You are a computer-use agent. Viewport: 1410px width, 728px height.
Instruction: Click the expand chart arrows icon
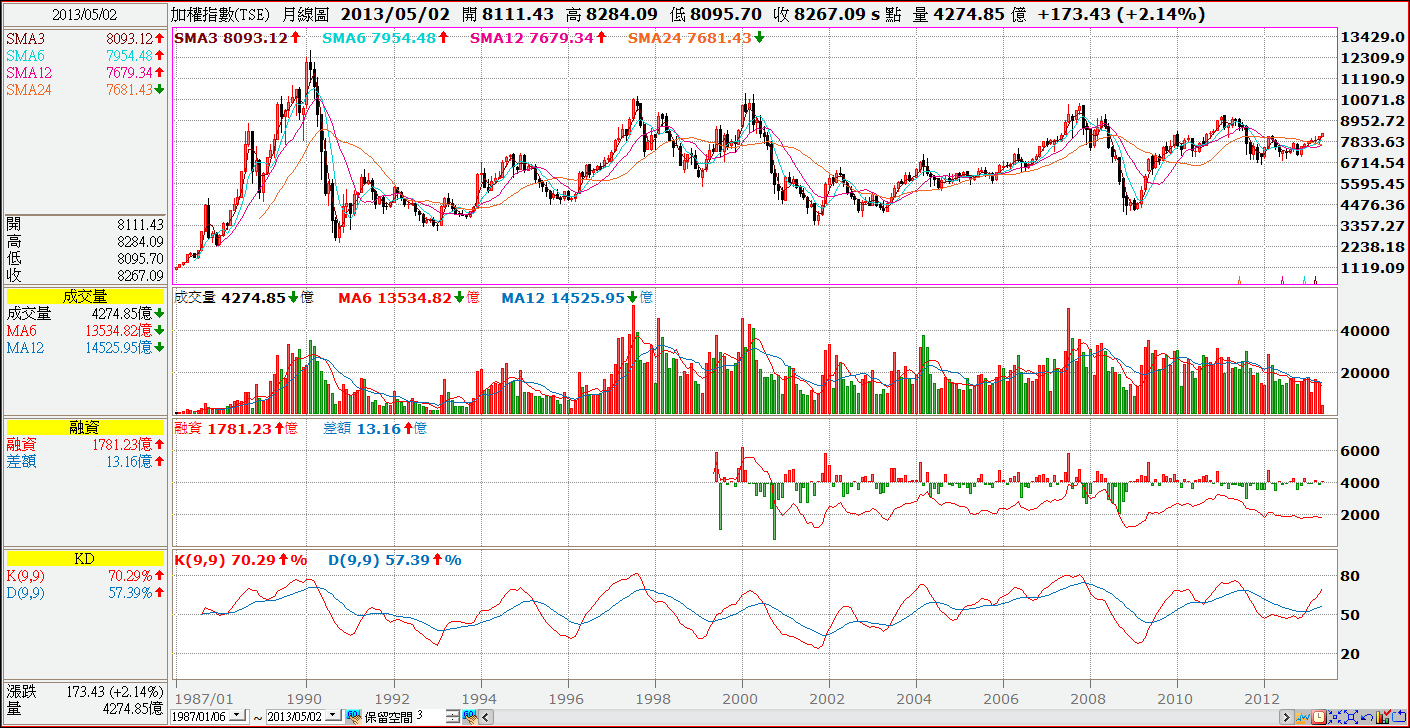coord(1351,717)
